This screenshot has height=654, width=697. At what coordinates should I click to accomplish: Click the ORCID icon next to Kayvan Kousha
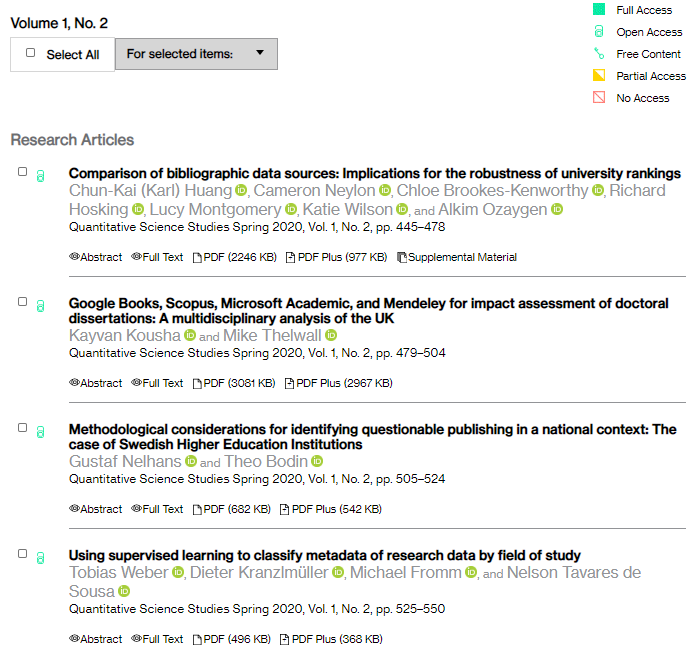click(x=190, y=335)
